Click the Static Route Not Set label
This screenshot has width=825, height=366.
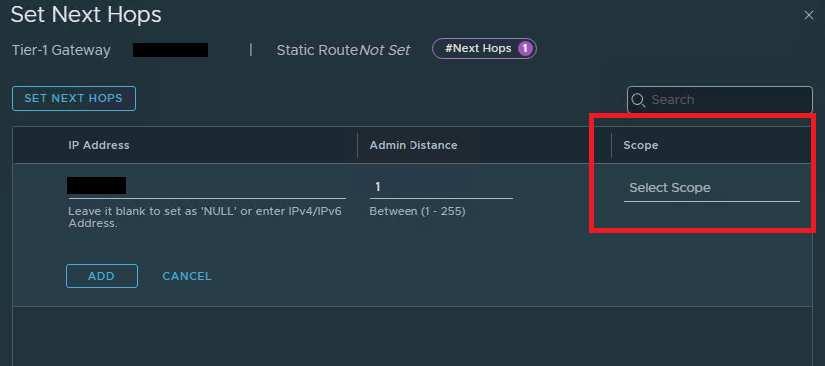(344, 50)
